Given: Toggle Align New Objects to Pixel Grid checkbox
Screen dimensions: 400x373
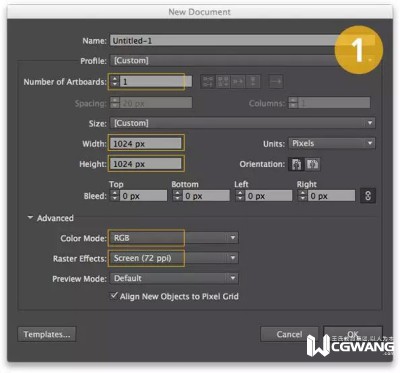Looking at the screenshot, I should pyautogui.click(x=114, y=296).
